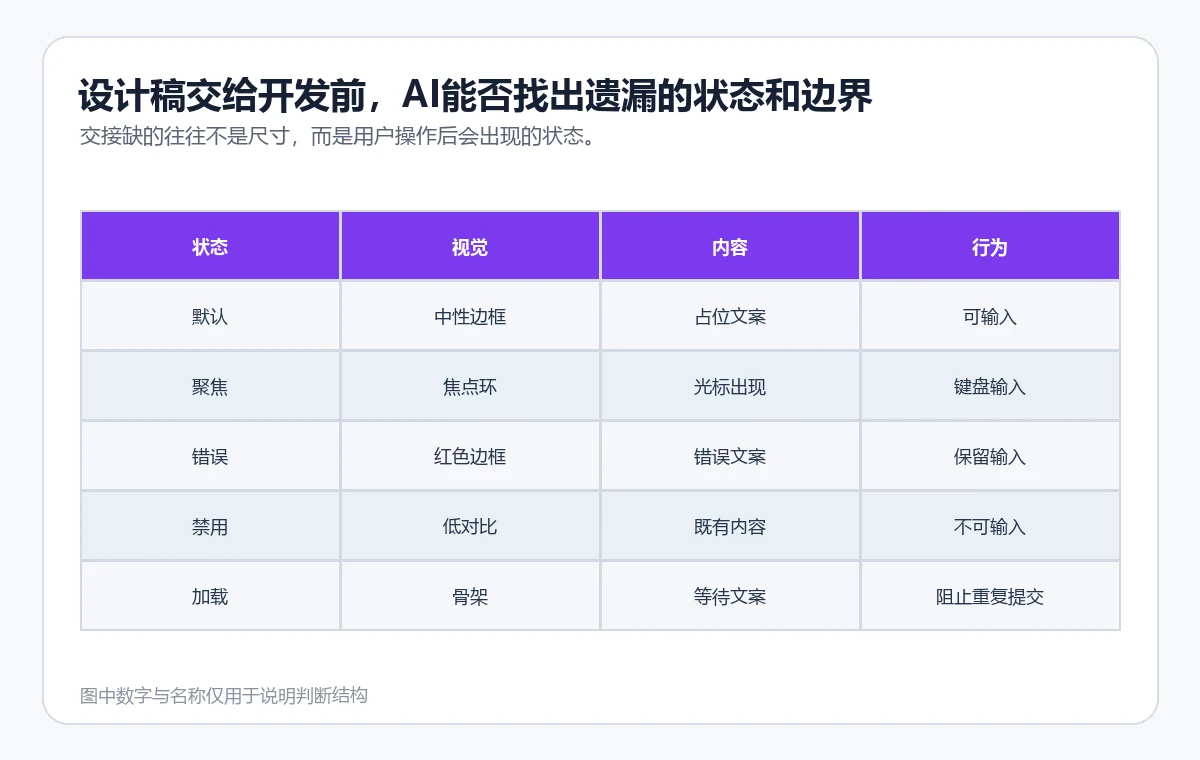Screen dimensions: 1200x760
Task: Click the 加载 state cell
Action: [210, 596]
